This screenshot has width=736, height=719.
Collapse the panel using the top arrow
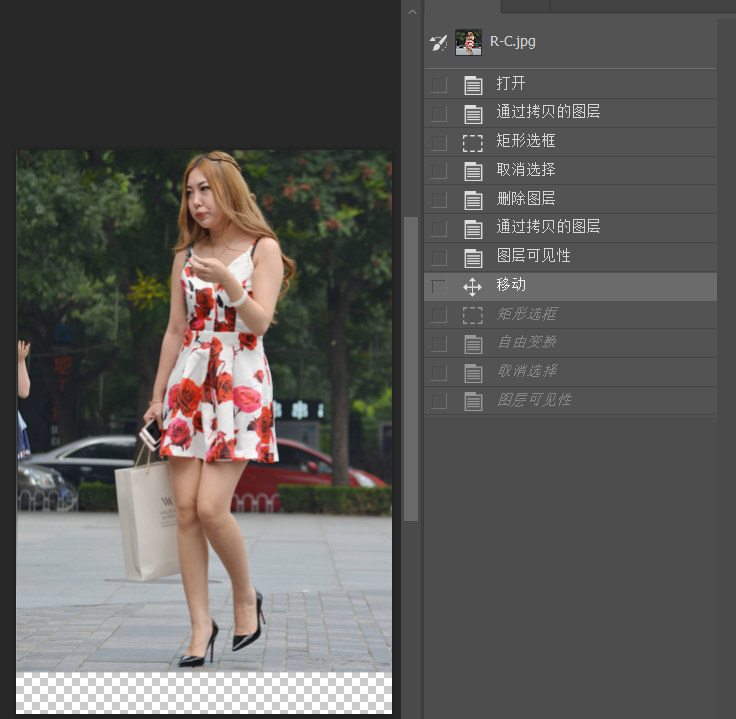pos(411,10)
